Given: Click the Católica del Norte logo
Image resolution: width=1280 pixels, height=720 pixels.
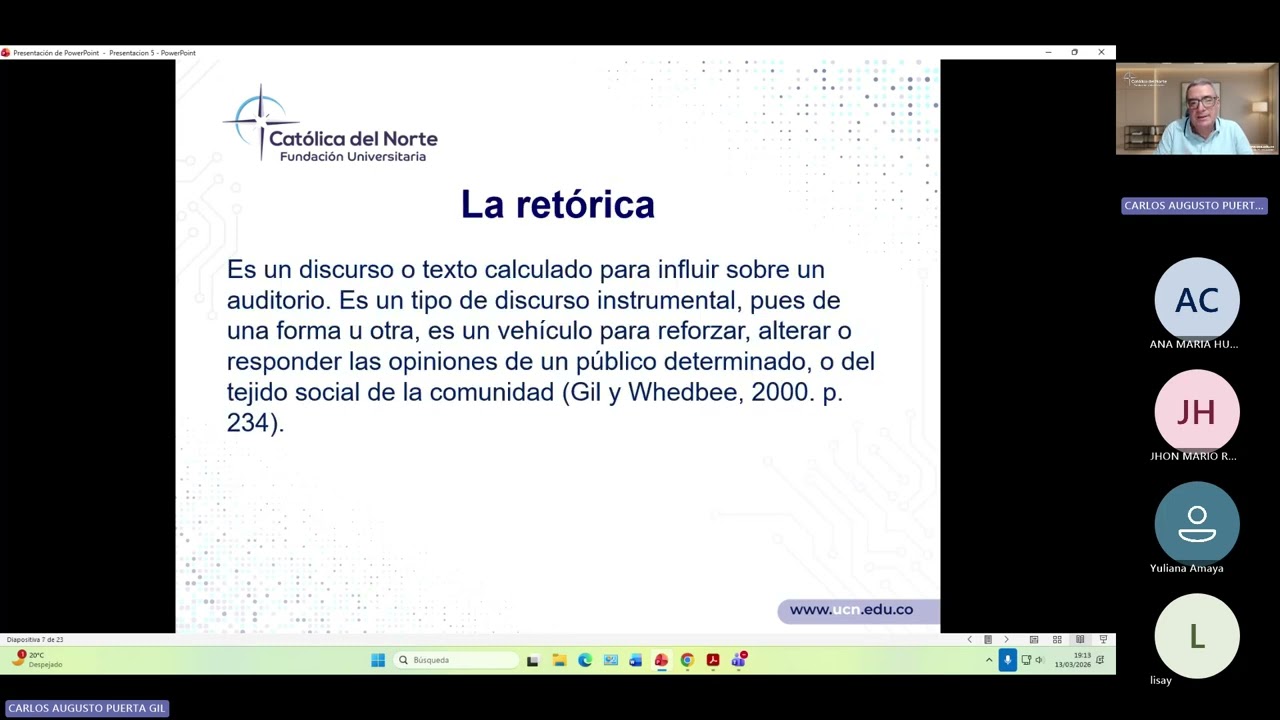Looking at the screenshot, I should pos(330,124).
